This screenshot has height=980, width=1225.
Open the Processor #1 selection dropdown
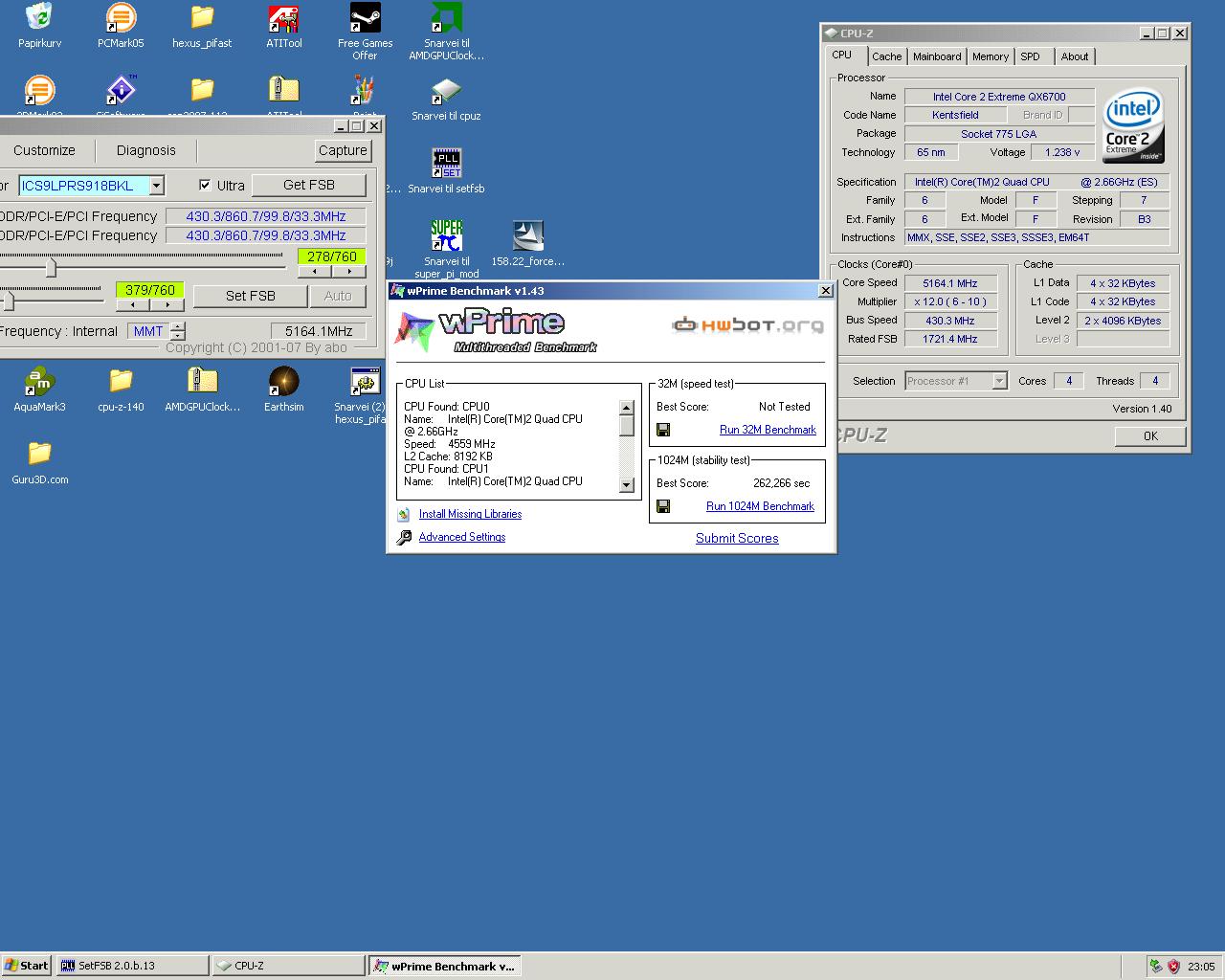coord(999,381)
